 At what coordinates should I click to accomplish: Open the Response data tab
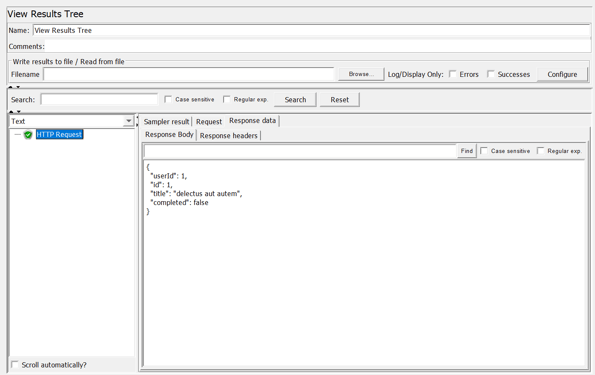252,121
